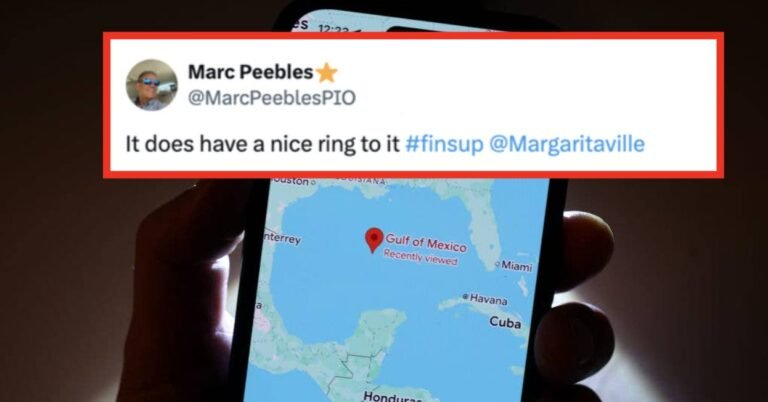This screenshot has width=768, height=402.
Task: Tap the red Gulf of Mexico map pin
Action: pyautogui.click(x=374, y=240)
